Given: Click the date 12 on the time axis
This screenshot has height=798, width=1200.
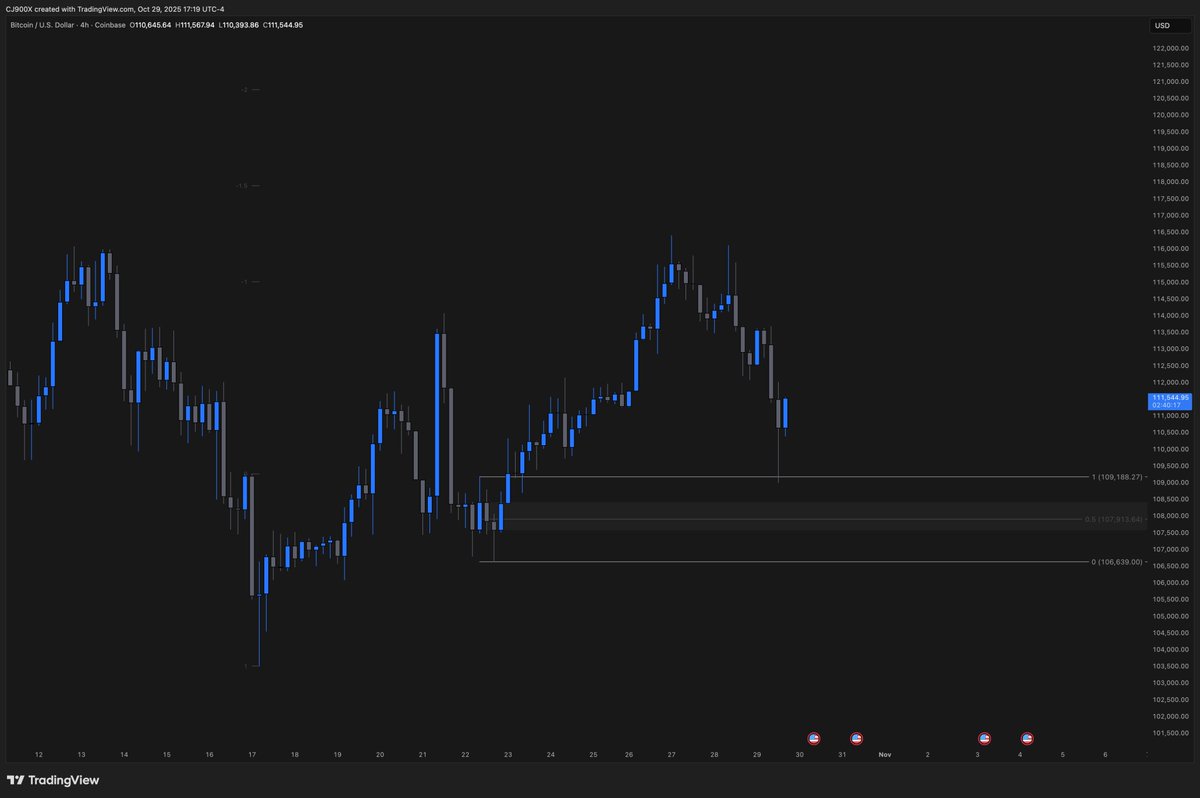Looking at the screenshot, I should (38, 754).
